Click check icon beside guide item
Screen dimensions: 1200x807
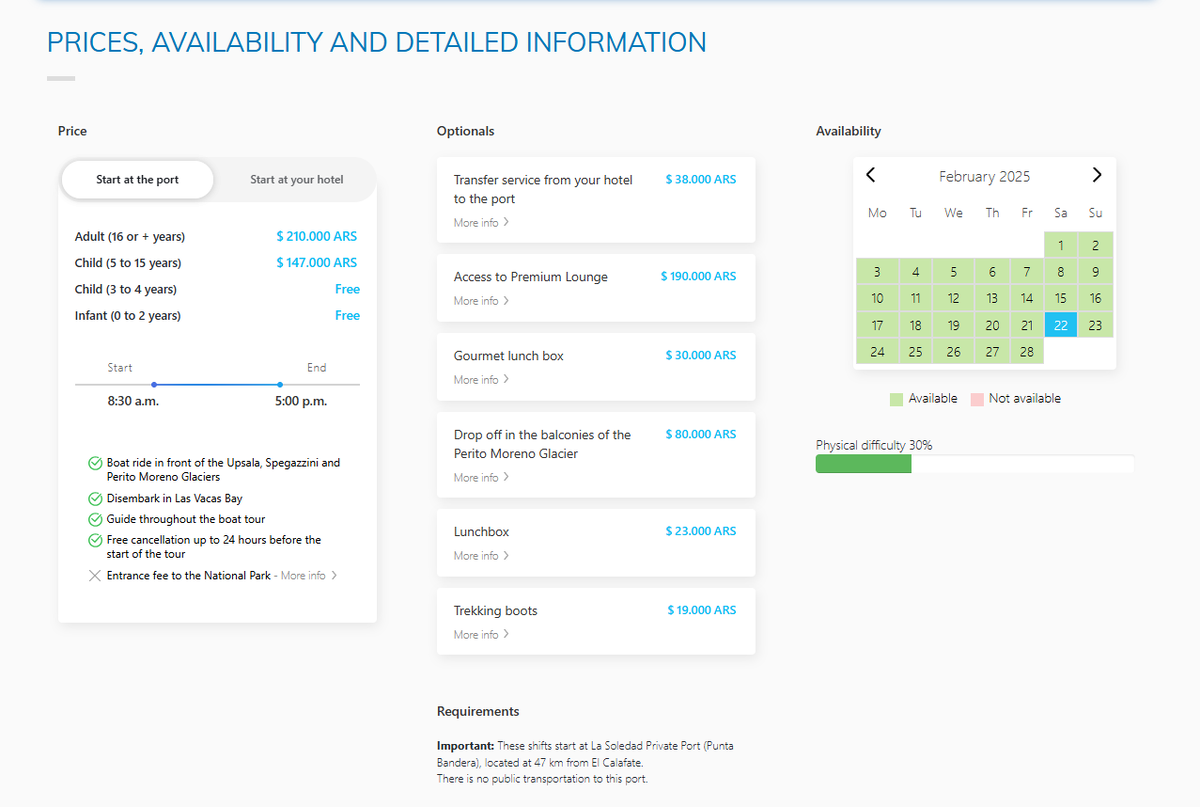click(x=95, y=519)
